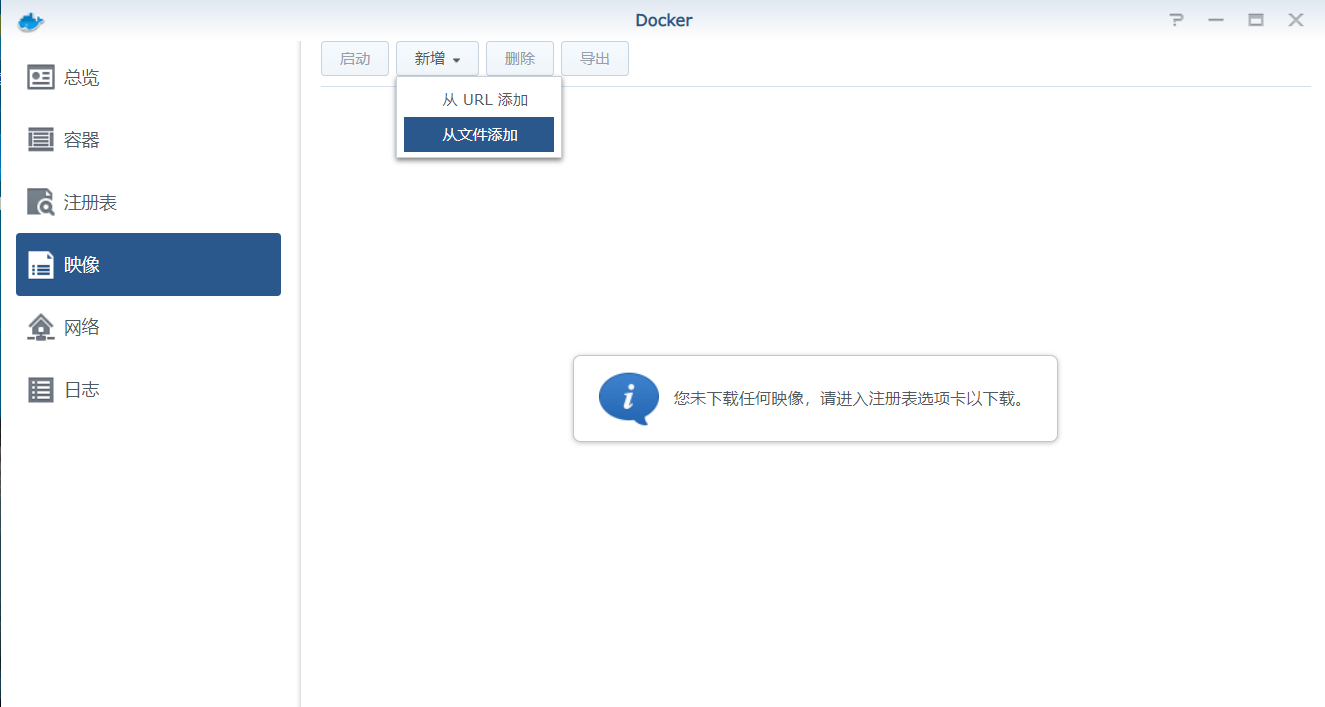Select the 日志 (Log) sidebar icon

(41, 389)
